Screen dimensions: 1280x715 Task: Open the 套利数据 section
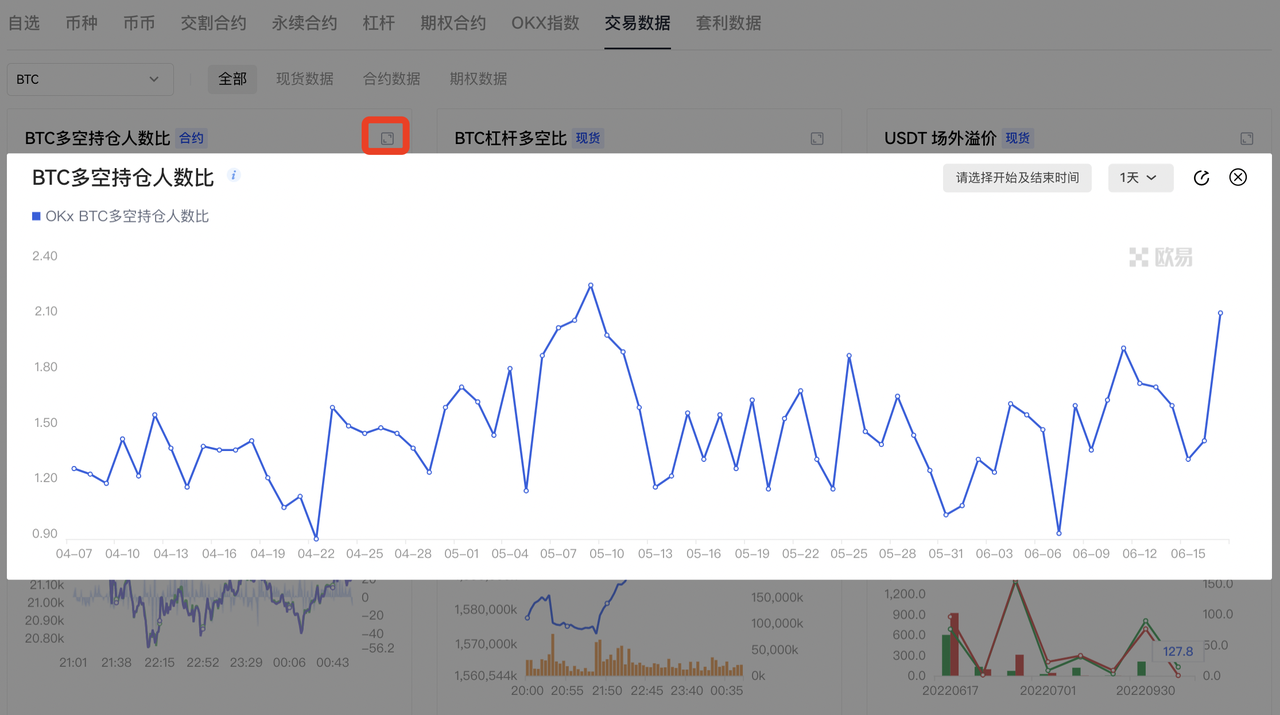728,23
